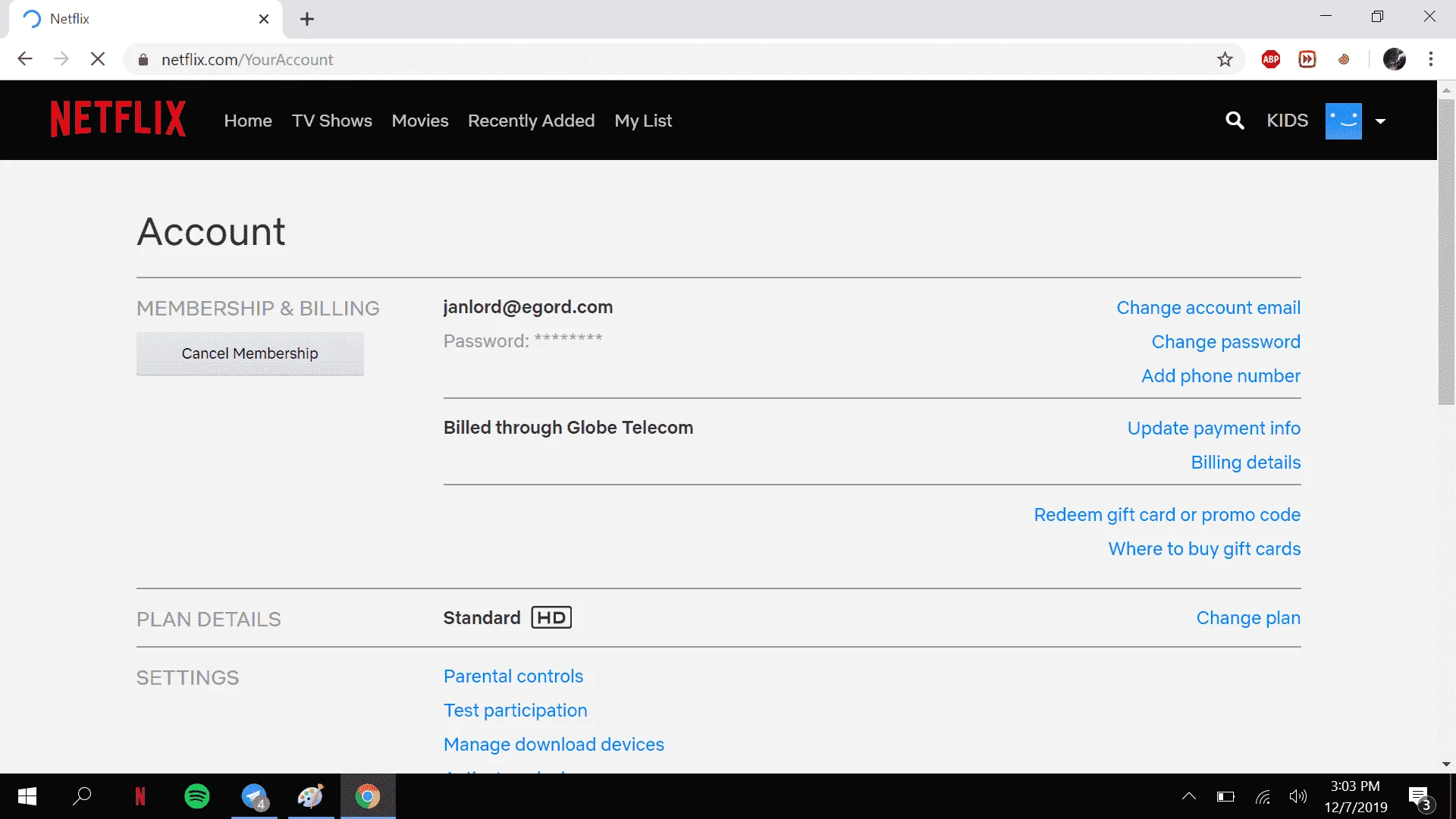This screenshot has height=819, width=1456.
Task: Click the red video downloader extension icon
Action: pos(1307,59)
